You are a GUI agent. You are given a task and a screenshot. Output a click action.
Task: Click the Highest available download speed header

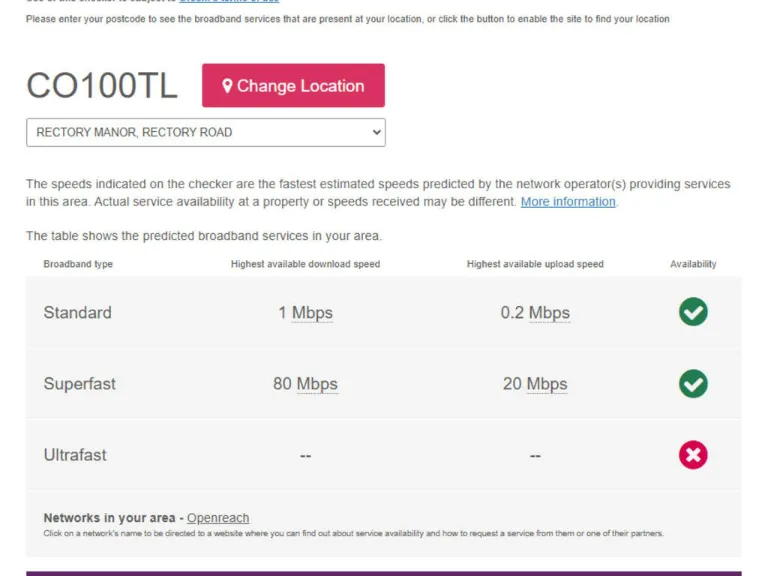click(x=305, y=264)
